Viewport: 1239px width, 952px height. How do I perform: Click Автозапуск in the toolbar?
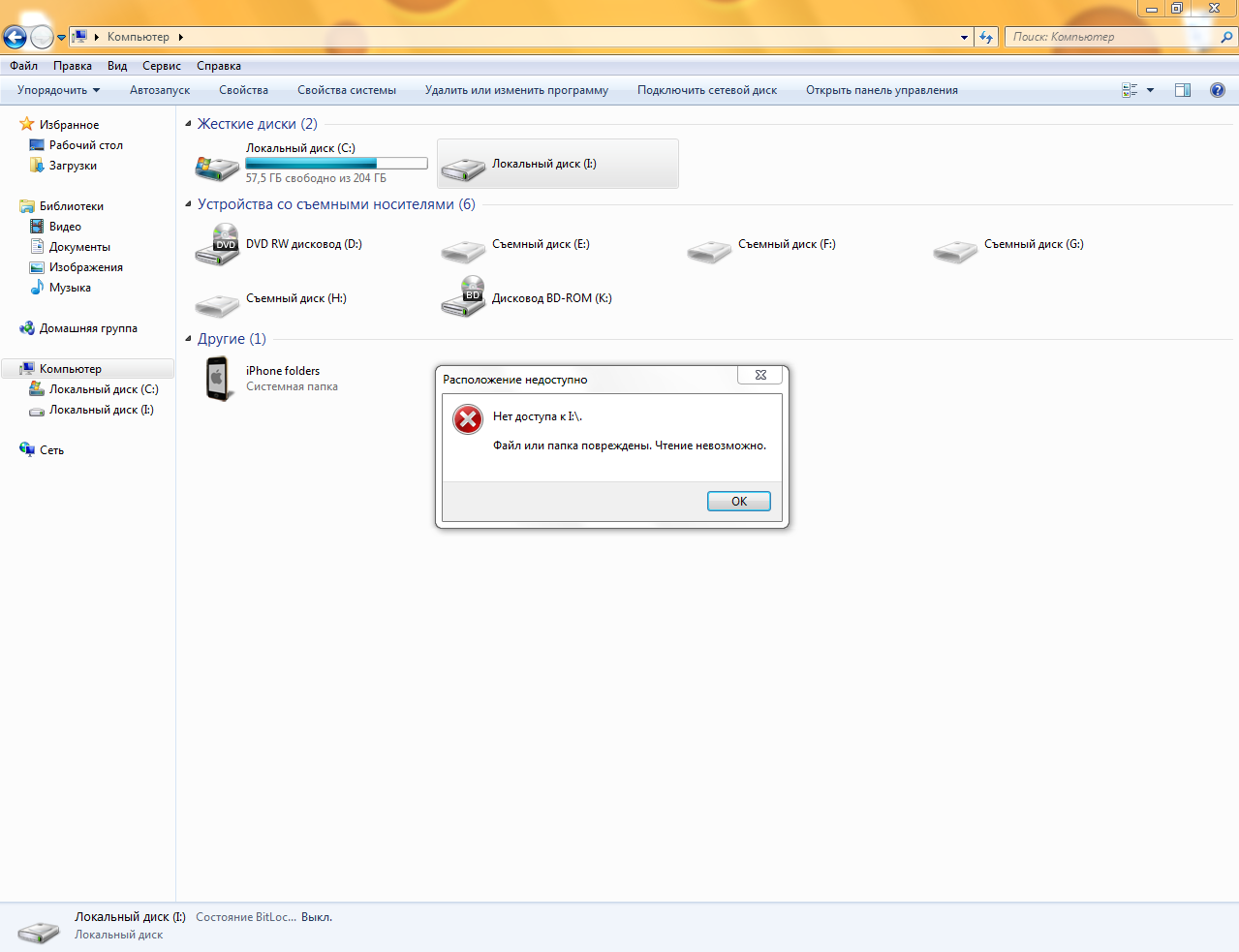160,90
